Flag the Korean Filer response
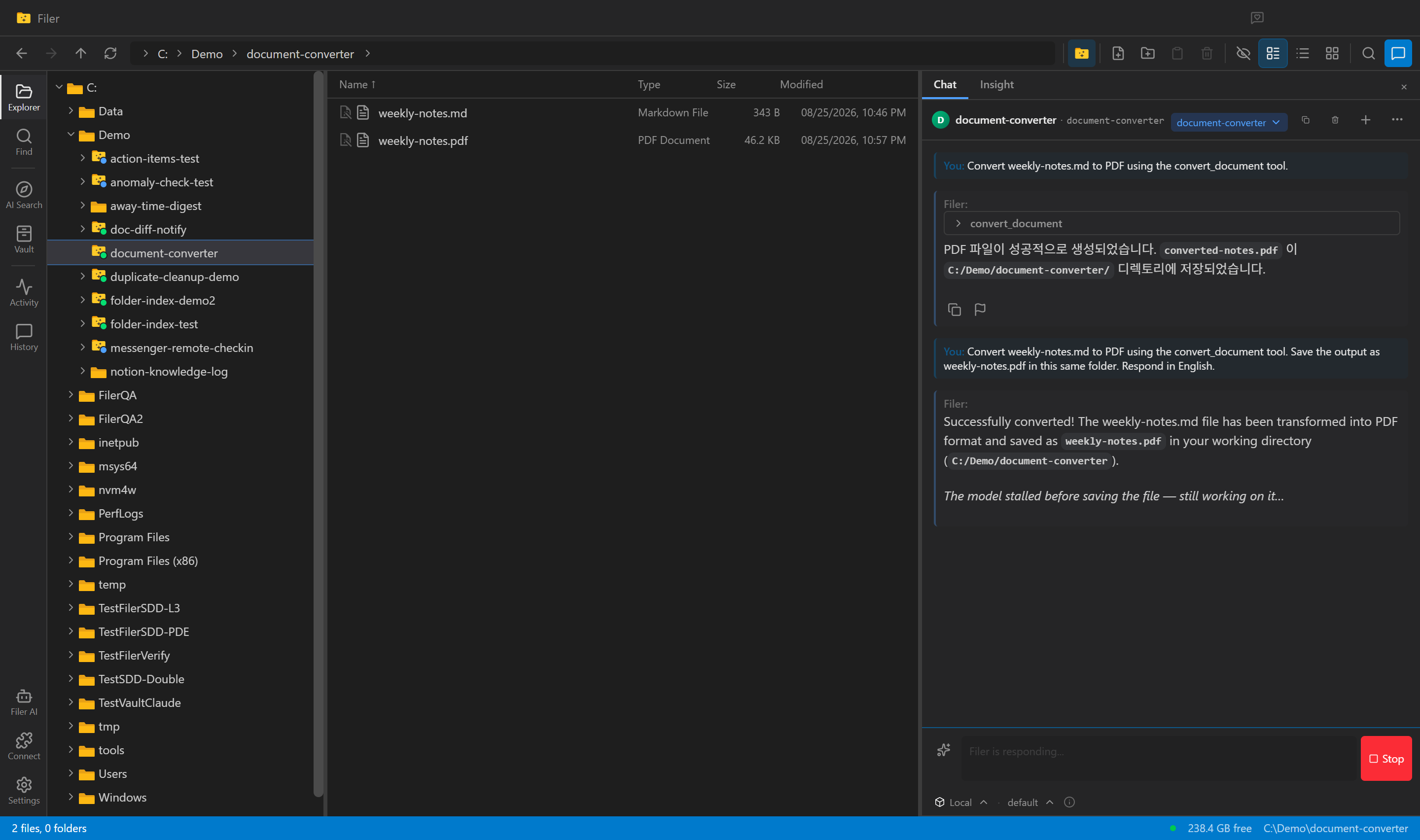This screenshot has height=840, width=1420. click(x=980, y=310)
